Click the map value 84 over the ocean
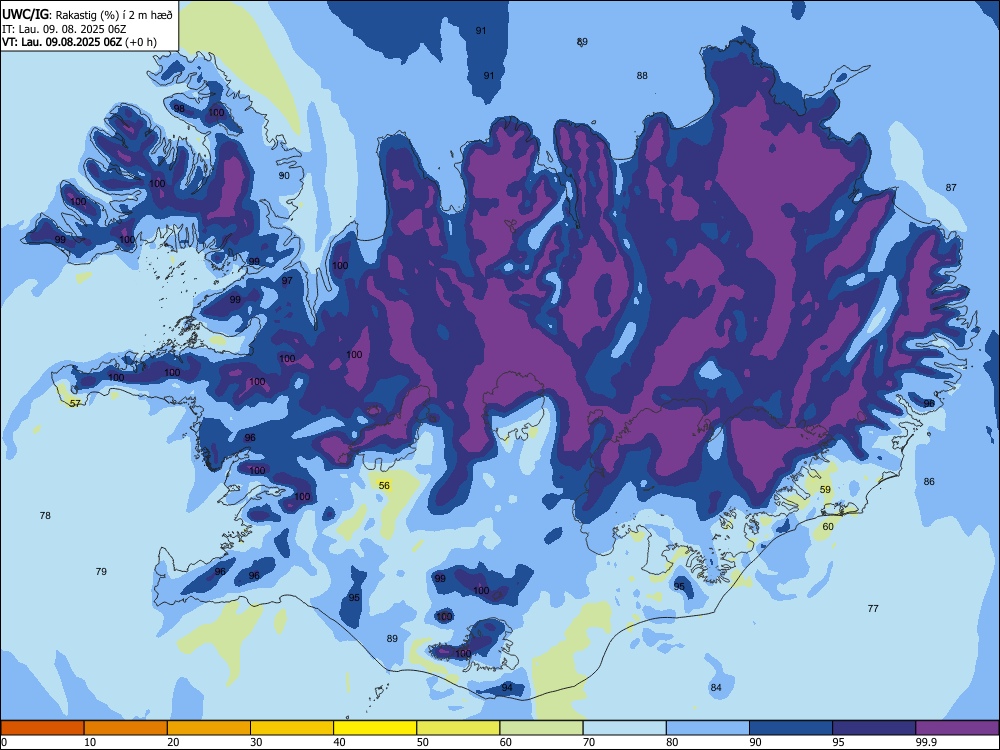This screenshot has width=1000, height=750. coord(716,688)
